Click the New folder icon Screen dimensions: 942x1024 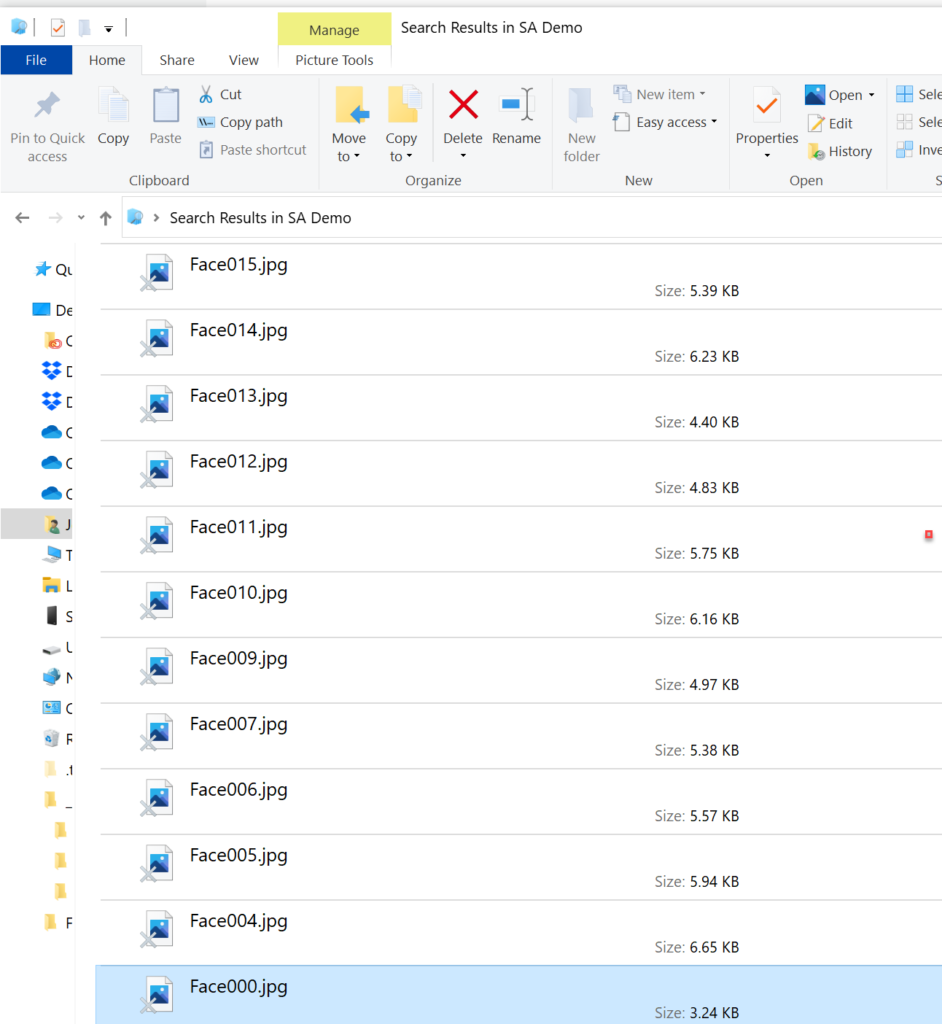coord(581,105)
